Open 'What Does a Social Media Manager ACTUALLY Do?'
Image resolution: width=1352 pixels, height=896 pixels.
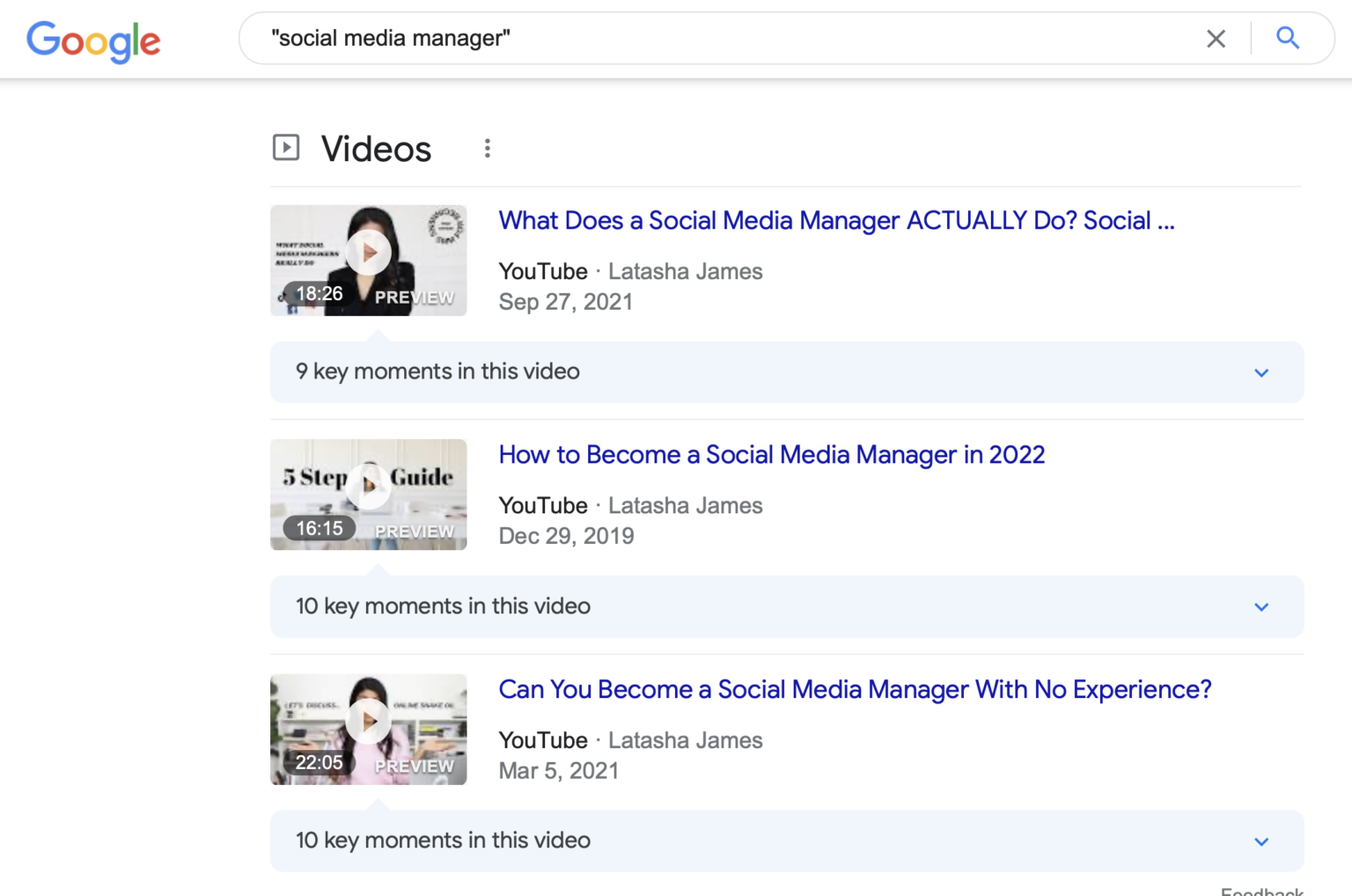[836, 220]
